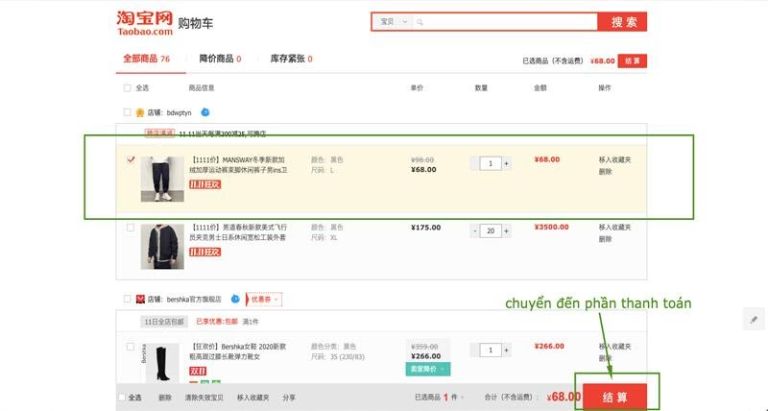Click the red 搜索 search button
Image resolution: width=768 pixels, height=411 pixels.
[x=623, y=22]
